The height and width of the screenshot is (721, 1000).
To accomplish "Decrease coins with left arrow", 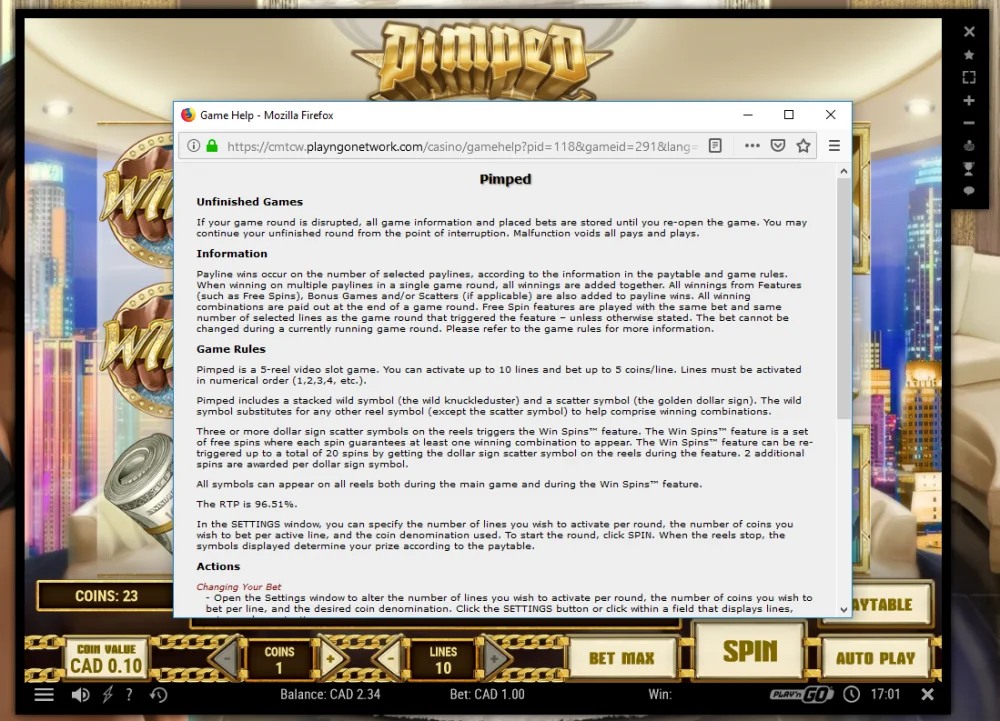I will pyautogui.click(x=225, y=659).
